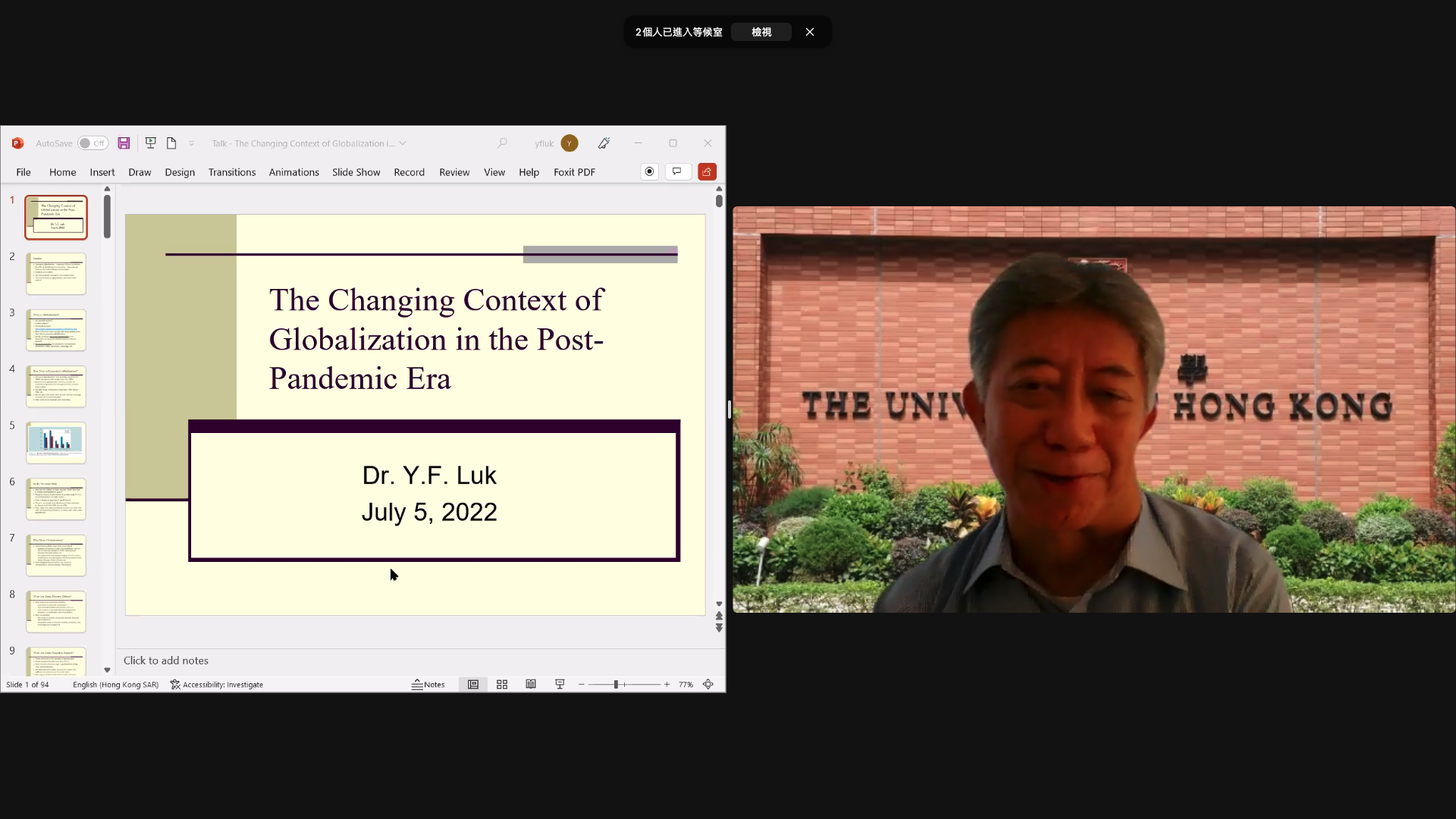The height and width of the screenshot is (819, 1456).
Task: Fit slide to current window icon
Action: (x=708, y=684)
